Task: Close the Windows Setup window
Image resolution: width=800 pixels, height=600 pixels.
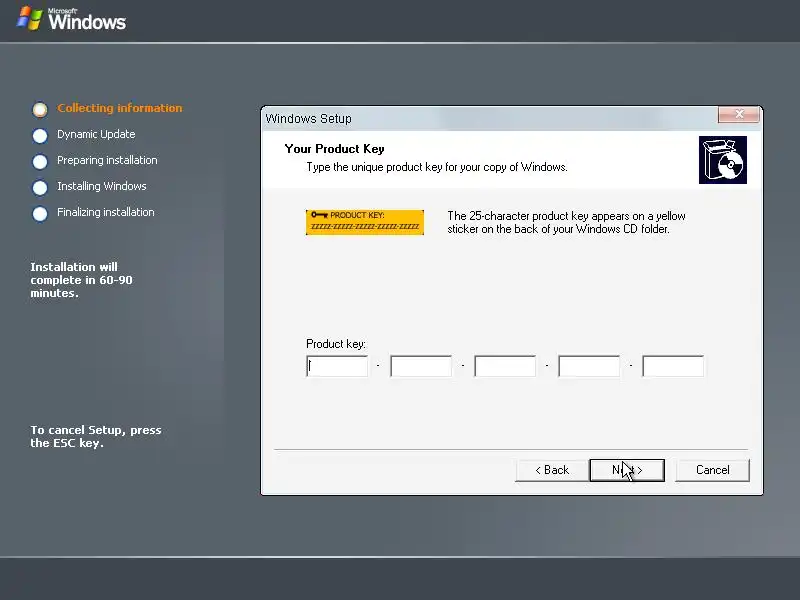Action: coord(738,114)
